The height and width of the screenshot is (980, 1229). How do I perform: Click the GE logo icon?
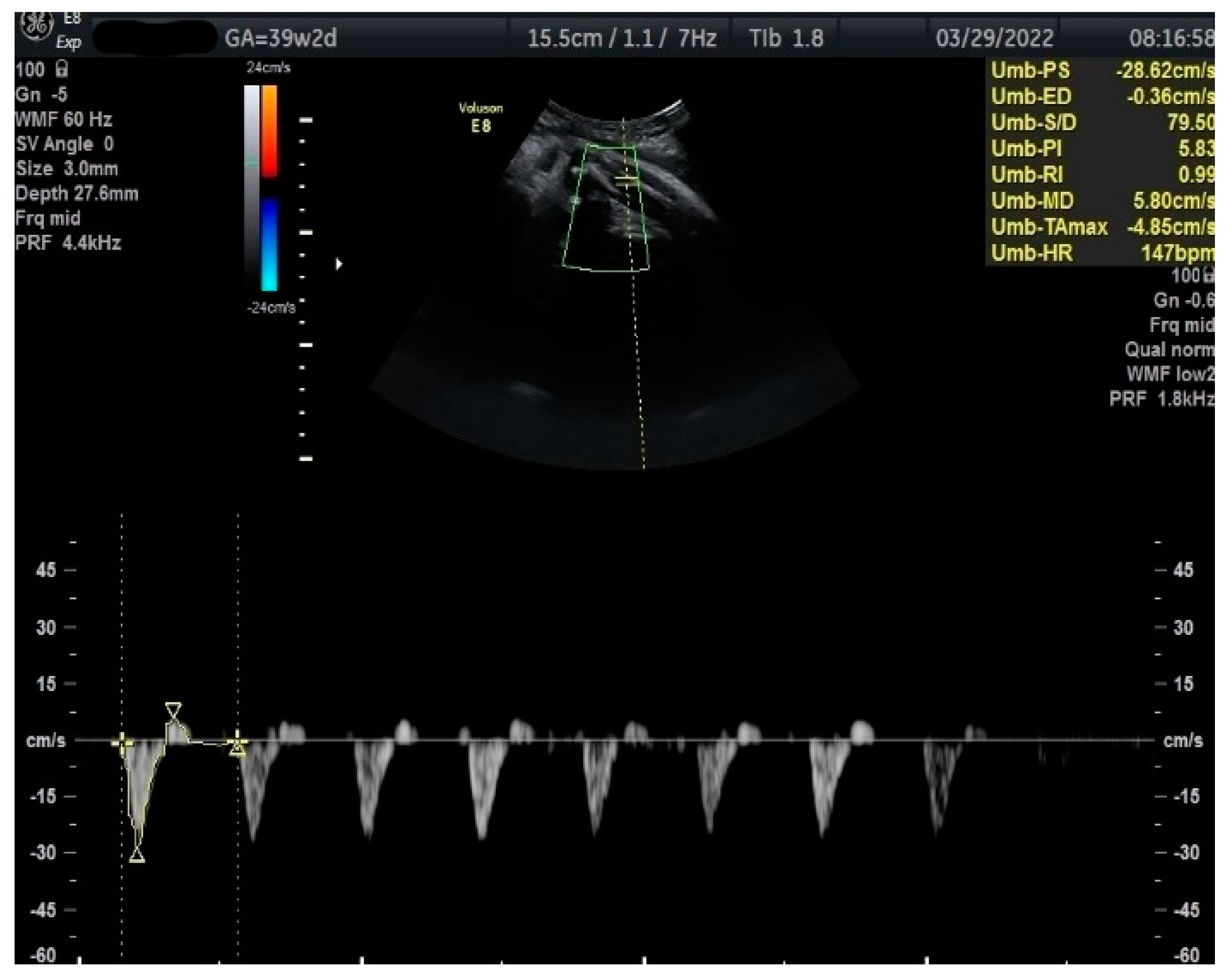point(37,26)
